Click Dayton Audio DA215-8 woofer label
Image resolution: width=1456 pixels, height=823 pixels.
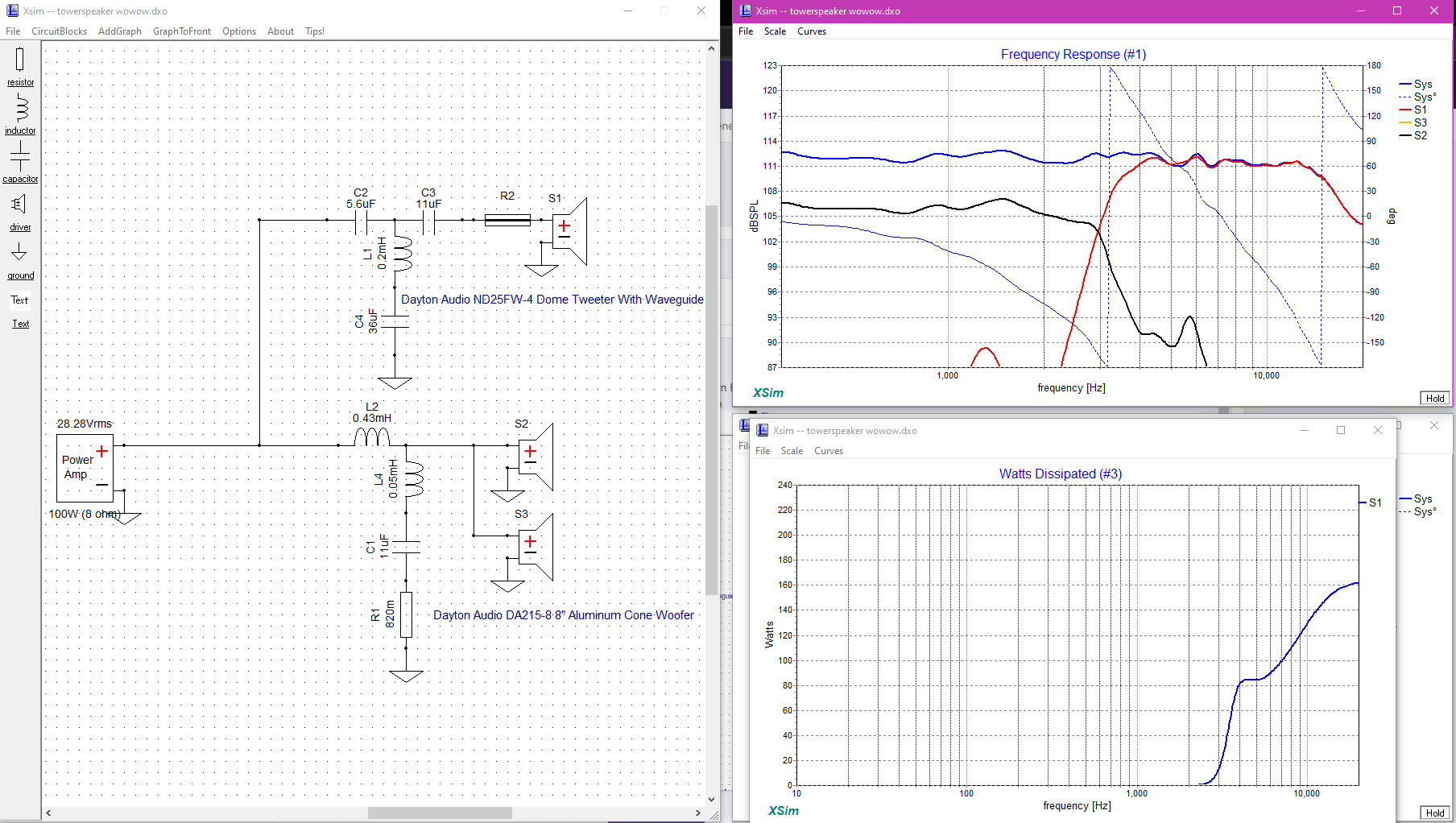pos(564,615)
